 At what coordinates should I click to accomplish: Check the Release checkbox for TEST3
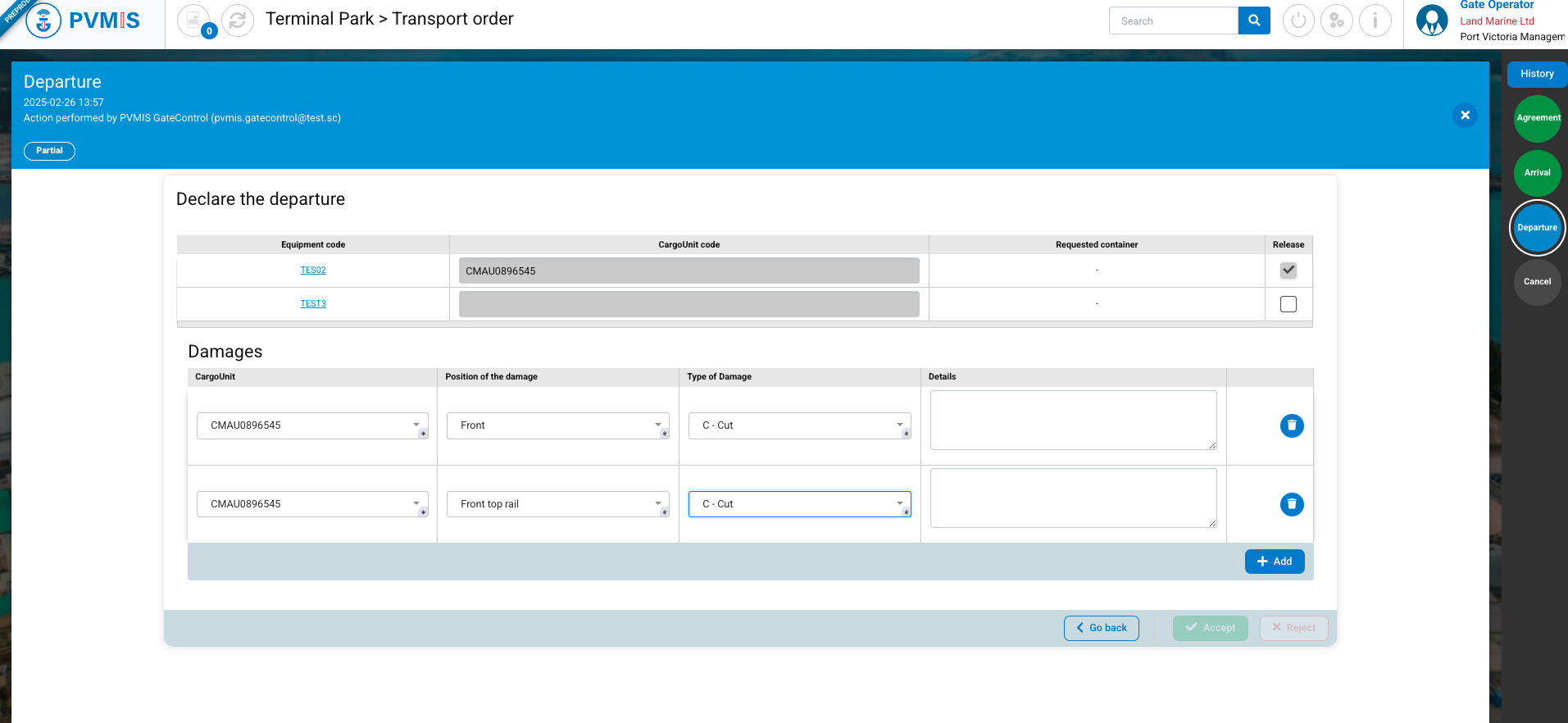click(x=1288, y=304)
